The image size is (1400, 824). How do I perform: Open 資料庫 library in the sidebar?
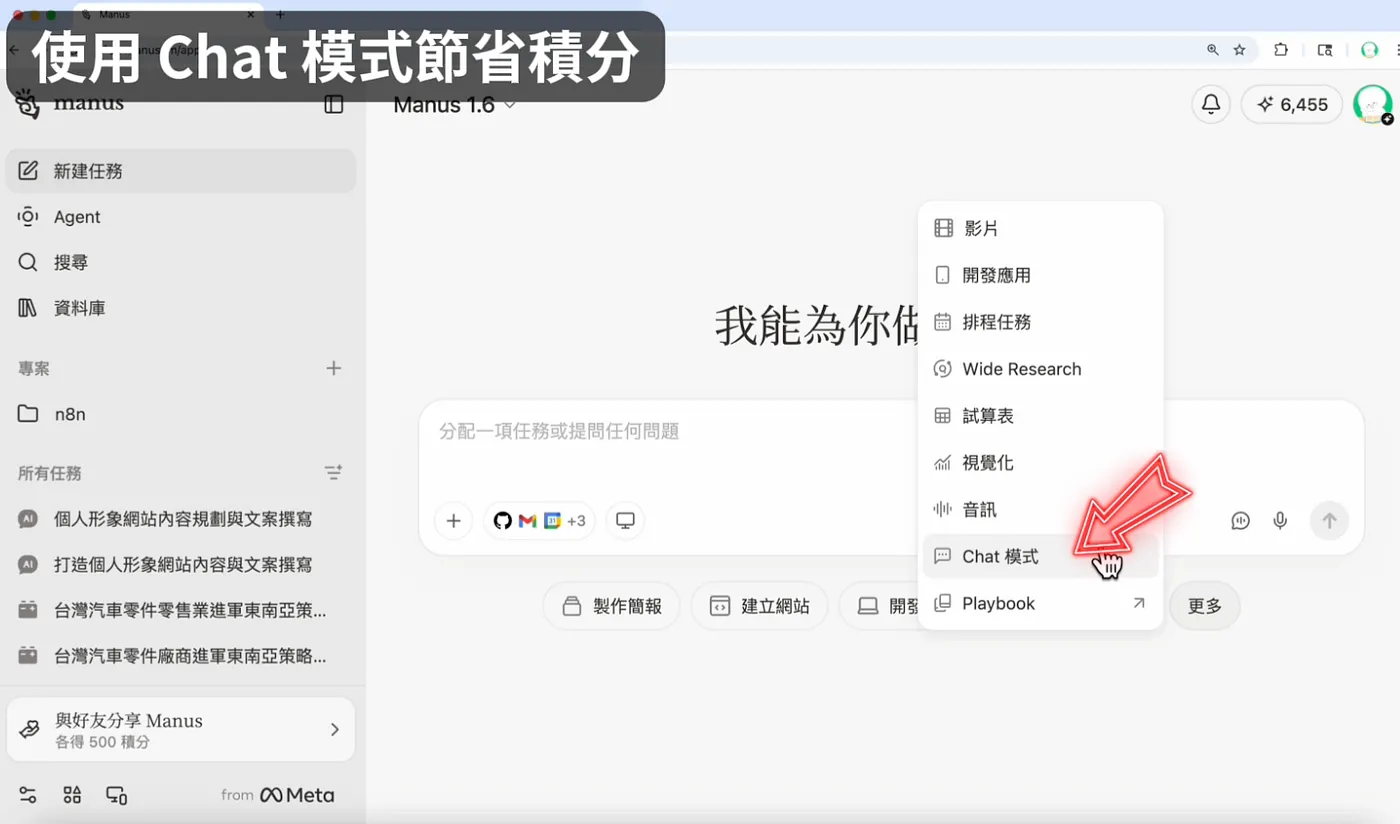(x=181, y=308)
